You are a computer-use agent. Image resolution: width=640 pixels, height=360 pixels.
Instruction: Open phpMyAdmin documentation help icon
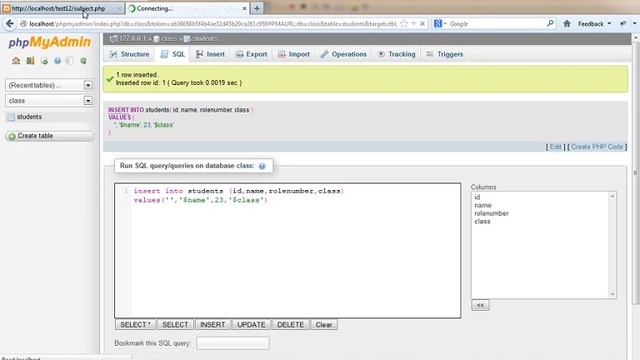(58, 61)
